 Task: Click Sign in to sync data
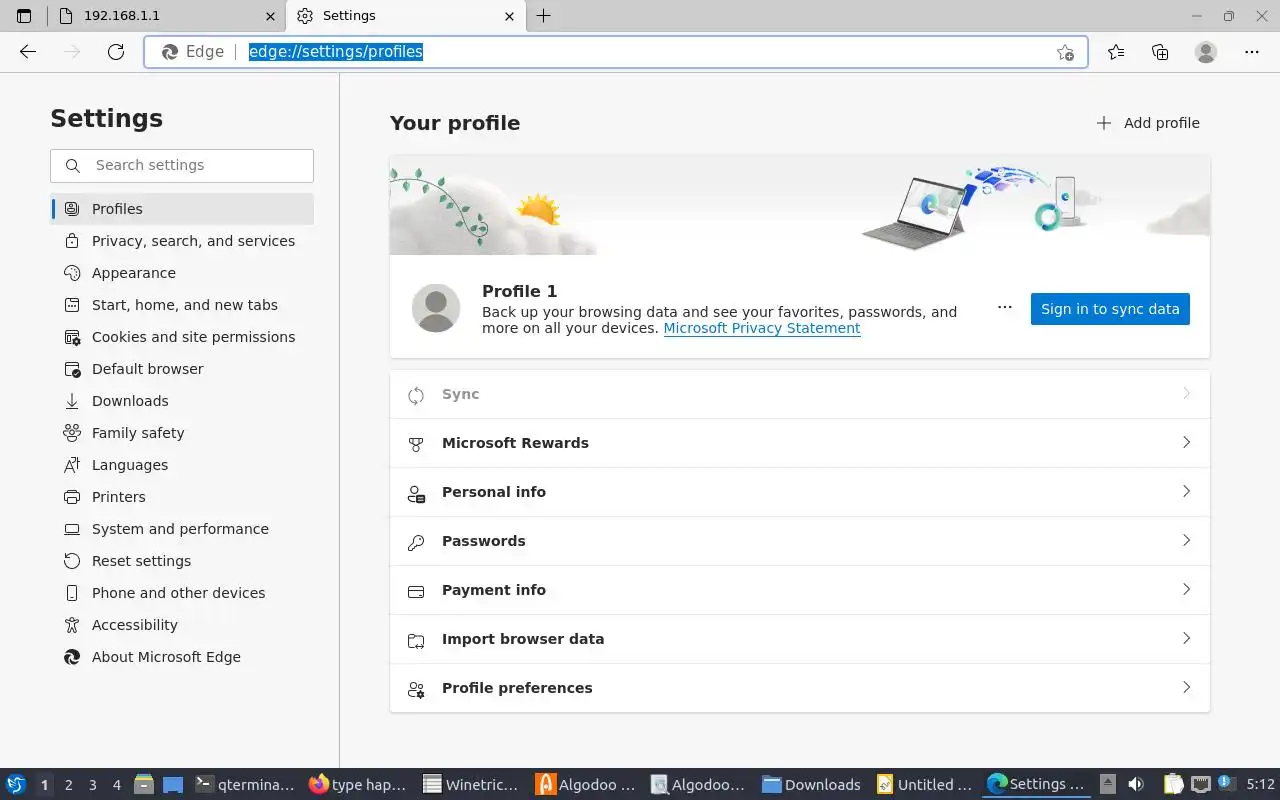pos(1110,309)
